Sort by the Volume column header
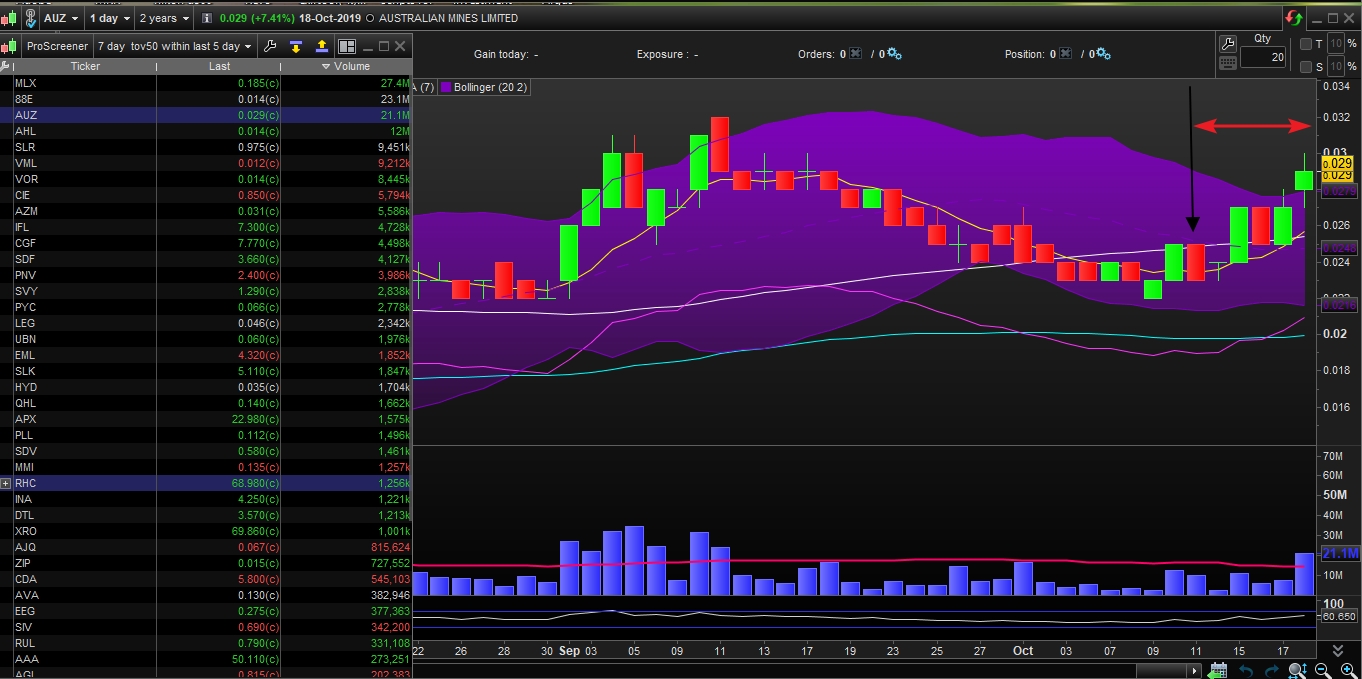The image size is (1362, 679). (346, 66)
